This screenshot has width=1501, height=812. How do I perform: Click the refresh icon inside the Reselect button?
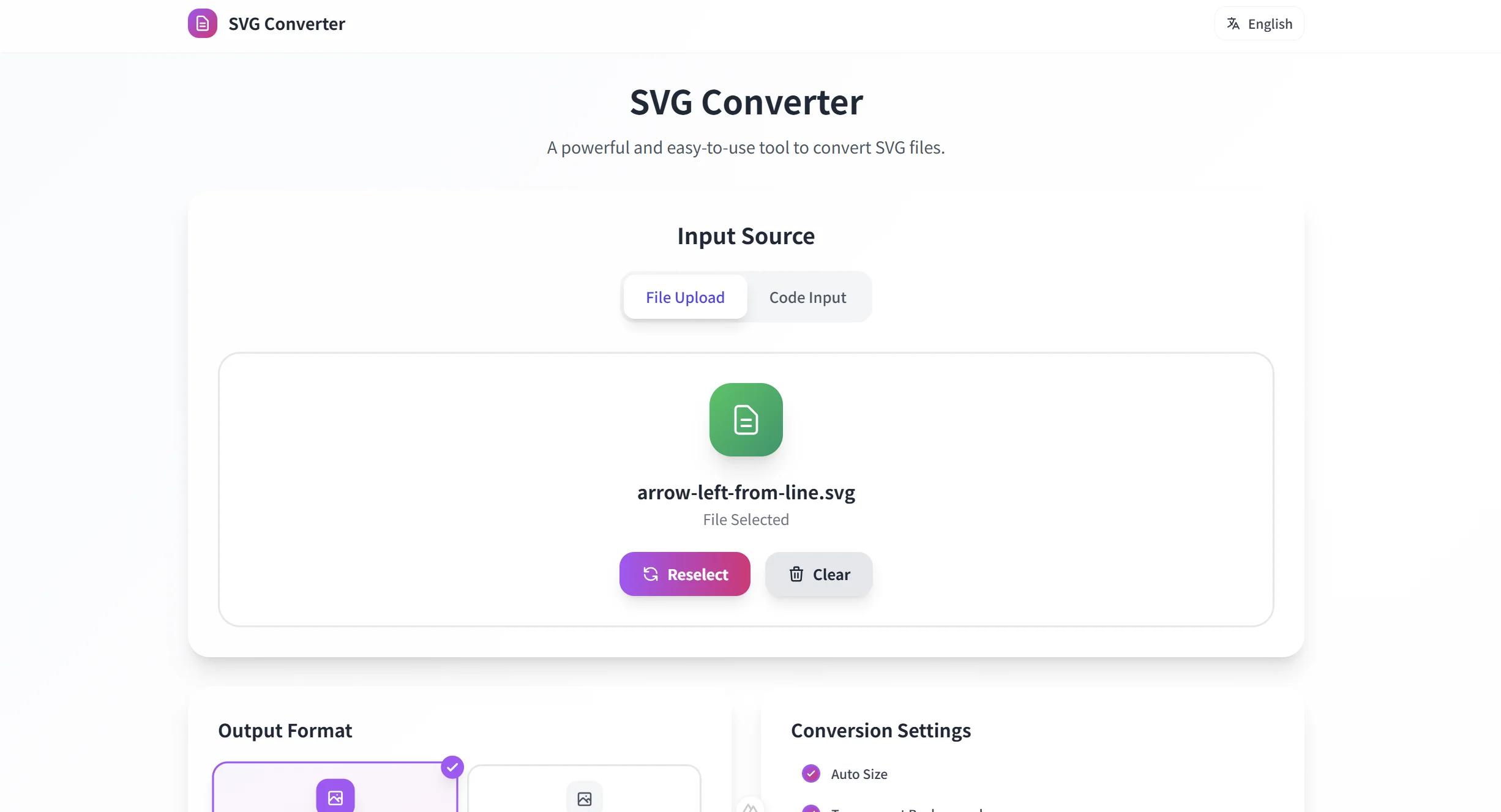651,575
